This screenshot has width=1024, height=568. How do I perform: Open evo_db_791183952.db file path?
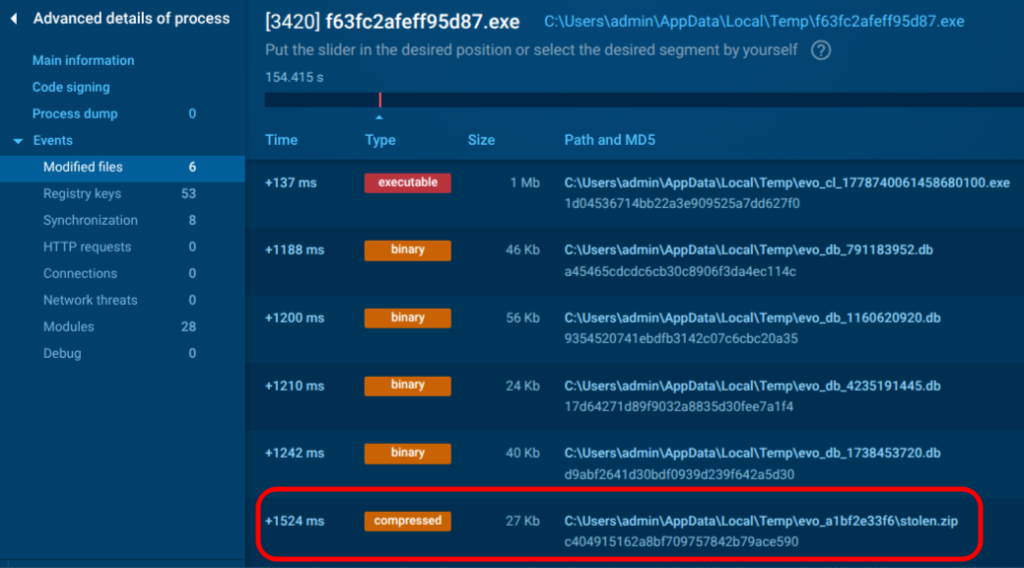[x=748, y=250]
